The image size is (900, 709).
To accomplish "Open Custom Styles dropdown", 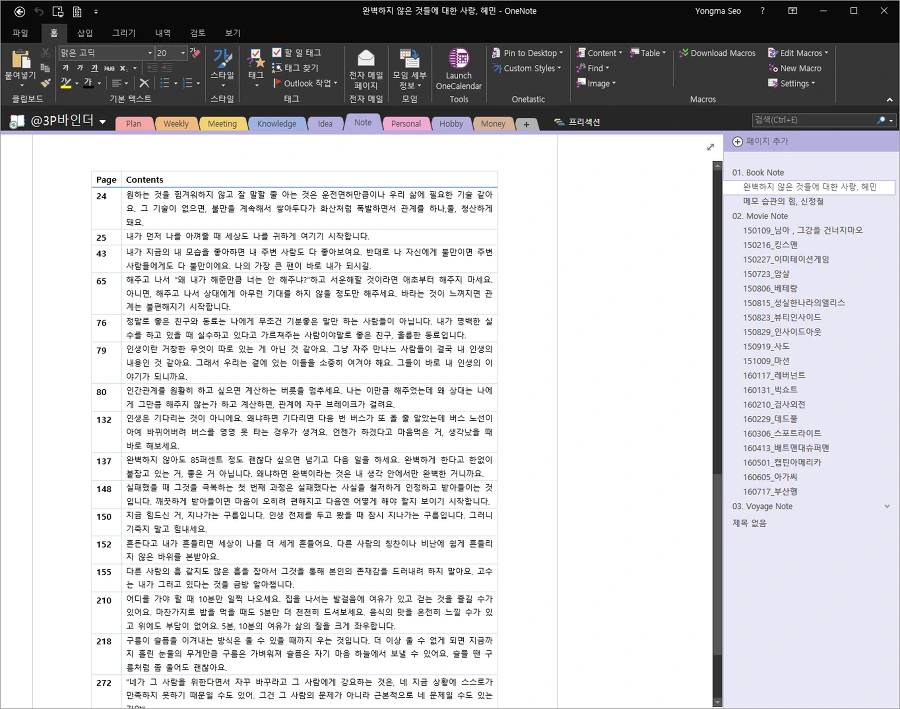I will coord(526,68).
